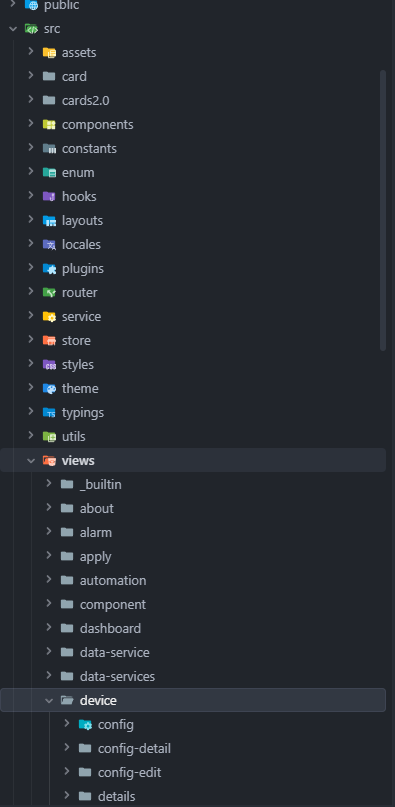Collapse the views folder chevron

click(x=31, y=461)
